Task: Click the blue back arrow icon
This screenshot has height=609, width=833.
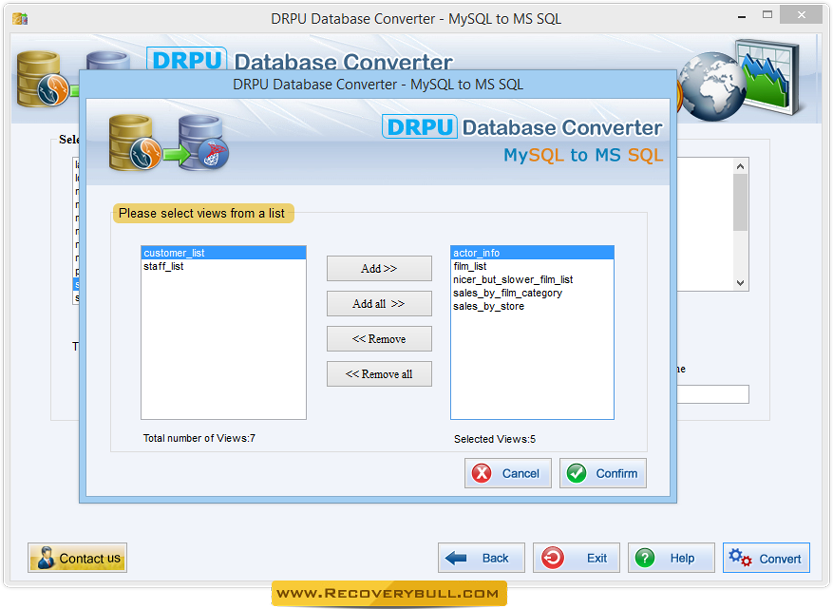Action: [x=456, y=558]
